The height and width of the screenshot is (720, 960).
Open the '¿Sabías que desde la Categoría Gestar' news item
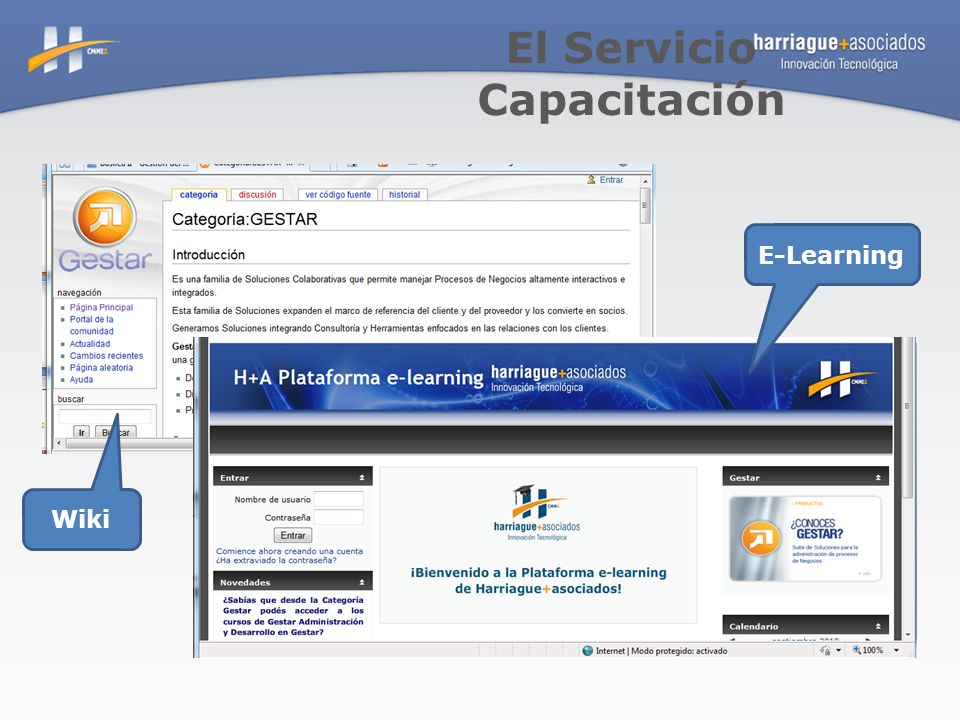[x=293, y=616]
